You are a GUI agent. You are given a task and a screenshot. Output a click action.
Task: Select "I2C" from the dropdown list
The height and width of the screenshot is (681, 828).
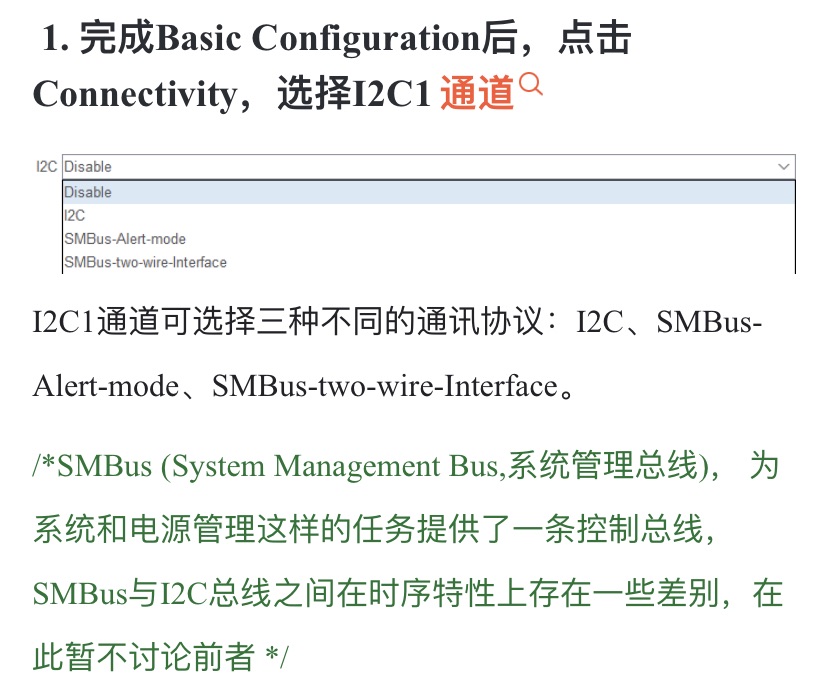pyautogui.click(x=75, y=215)
